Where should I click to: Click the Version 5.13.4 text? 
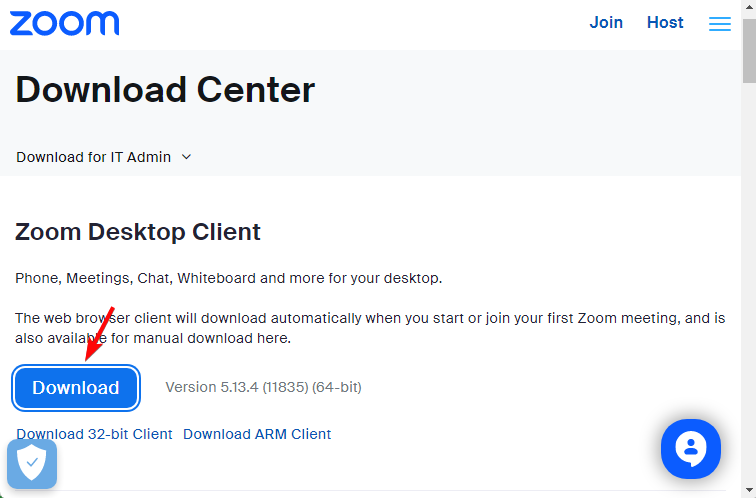click(263, 387)
